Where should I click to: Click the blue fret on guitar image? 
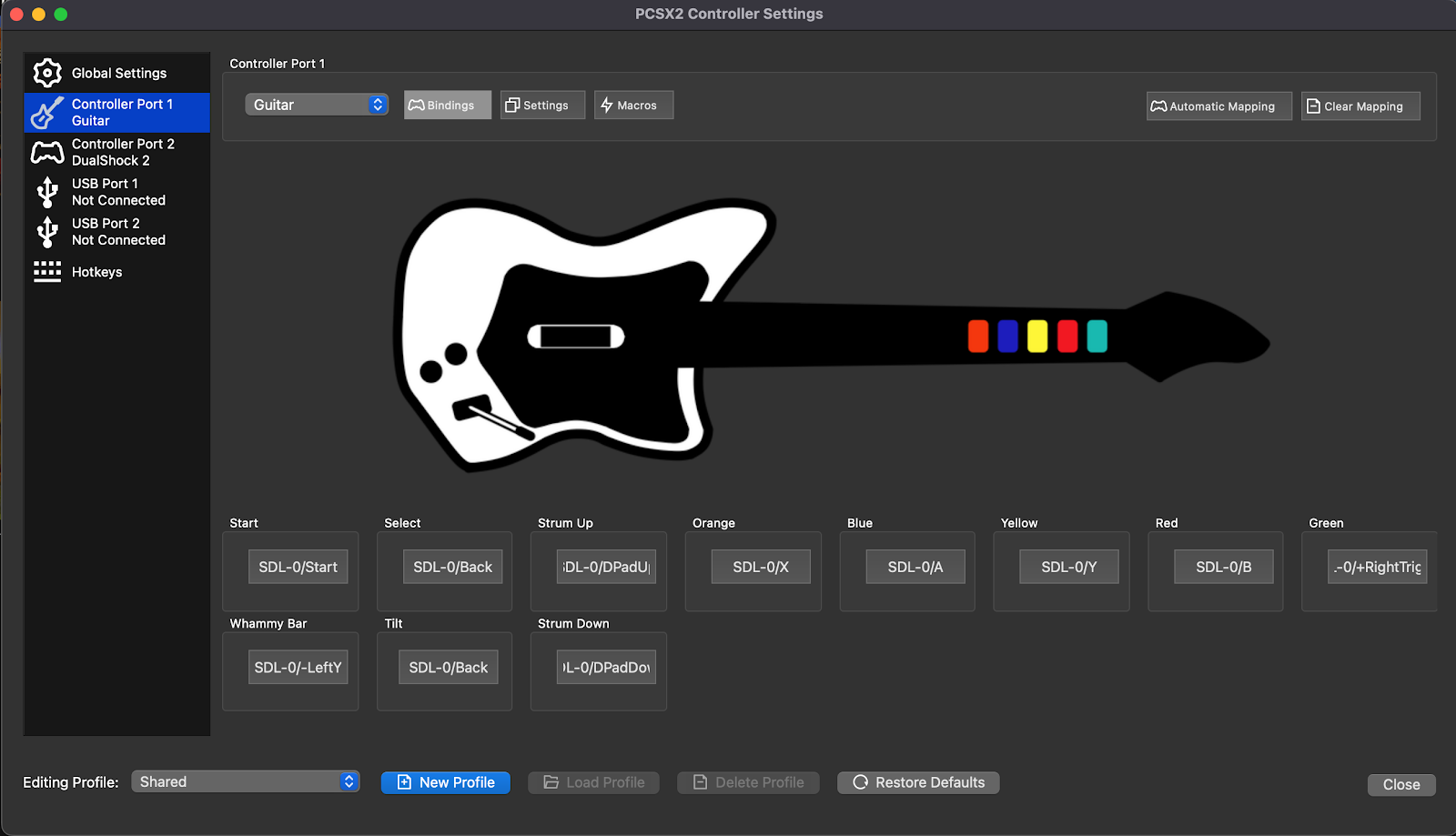click(x=1007, y=336)
